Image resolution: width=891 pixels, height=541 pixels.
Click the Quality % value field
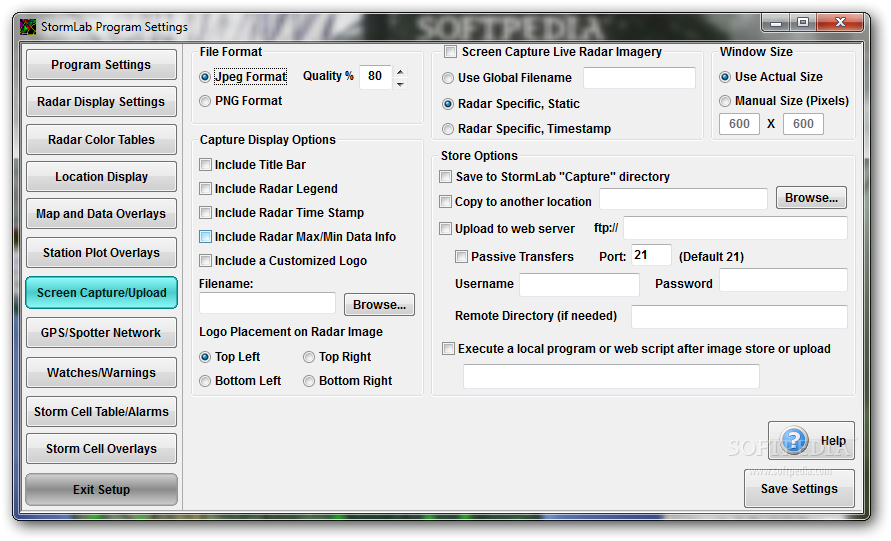click(375, 76)
